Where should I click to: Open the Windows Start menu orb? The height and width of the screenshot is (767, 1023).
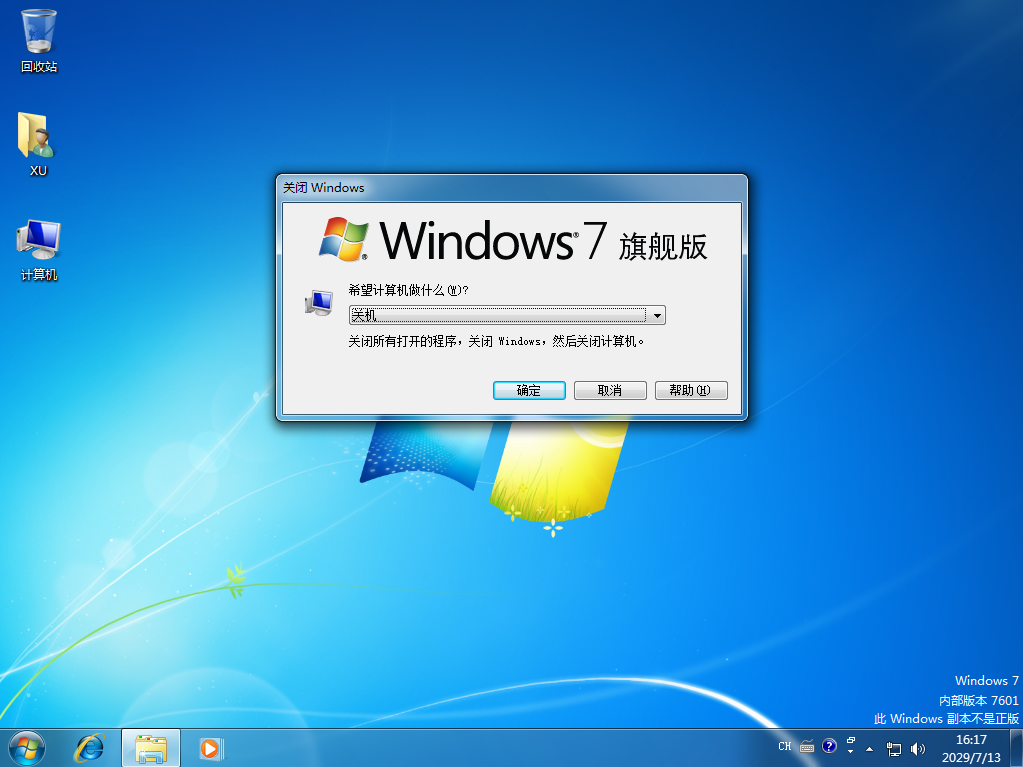[27, 747]
